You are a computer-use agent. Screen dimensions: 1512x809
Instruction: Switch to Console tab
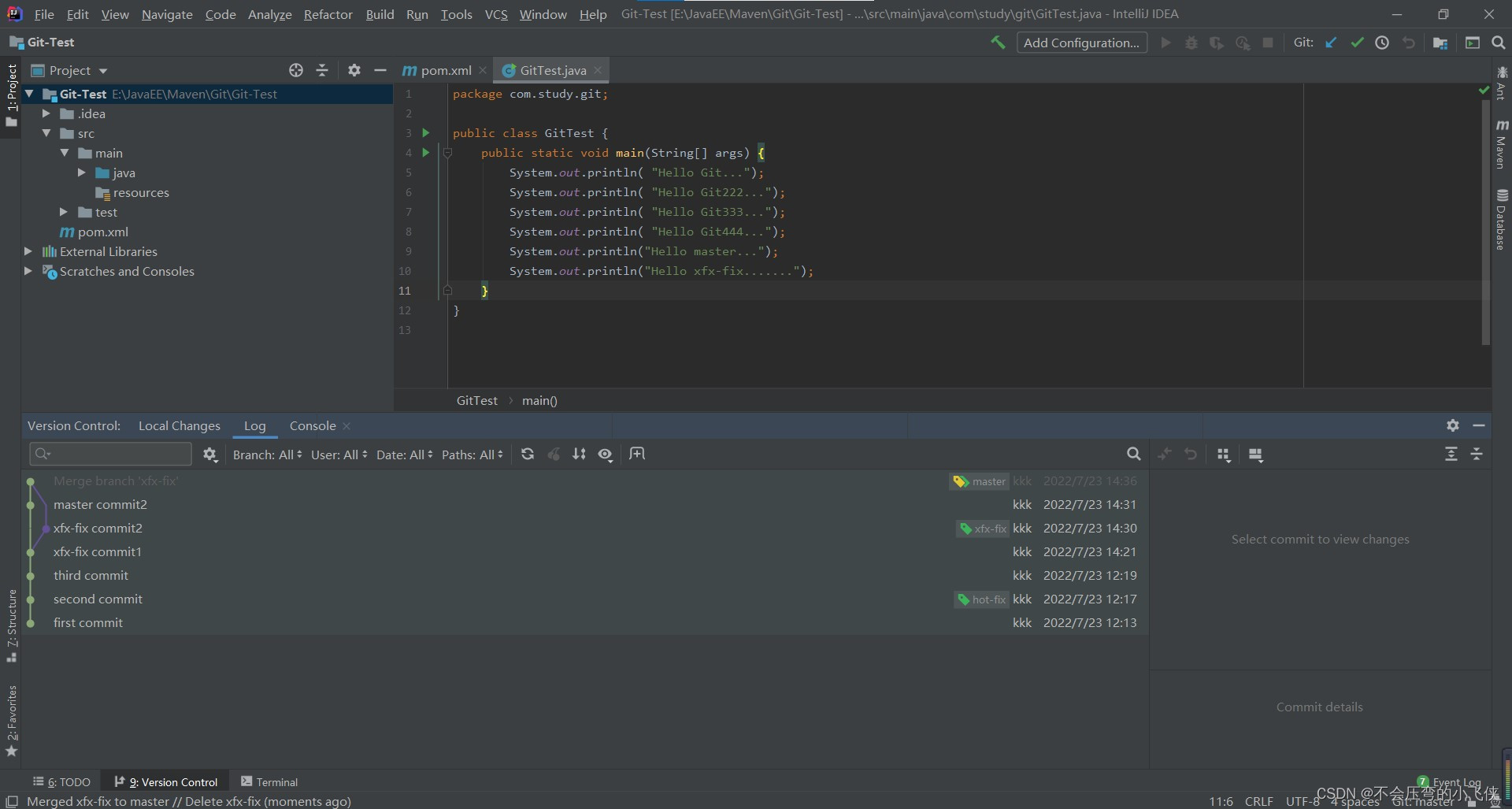[x=313, y=425]
